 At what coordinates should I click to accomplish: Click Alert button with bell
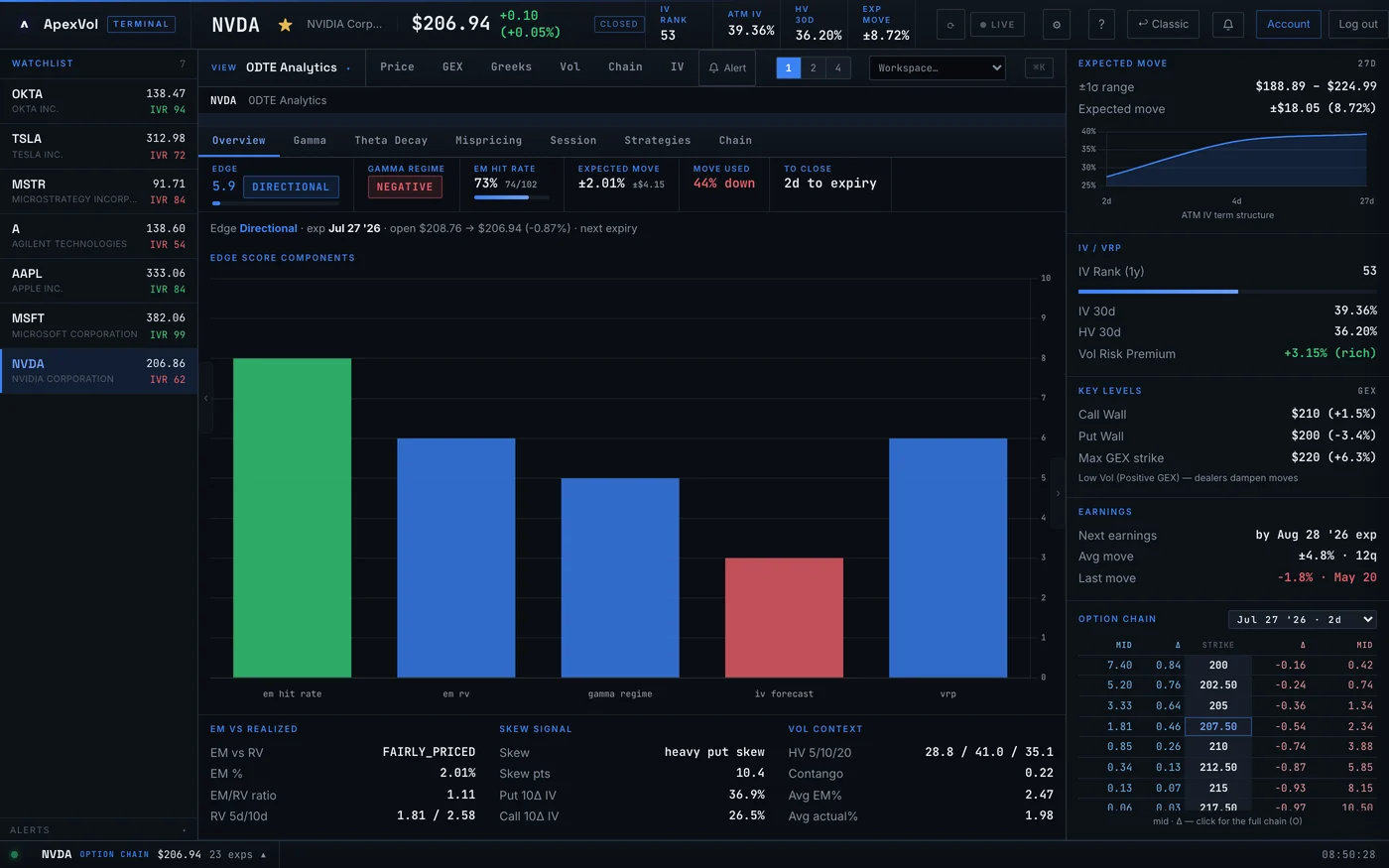tap(727, 67)
